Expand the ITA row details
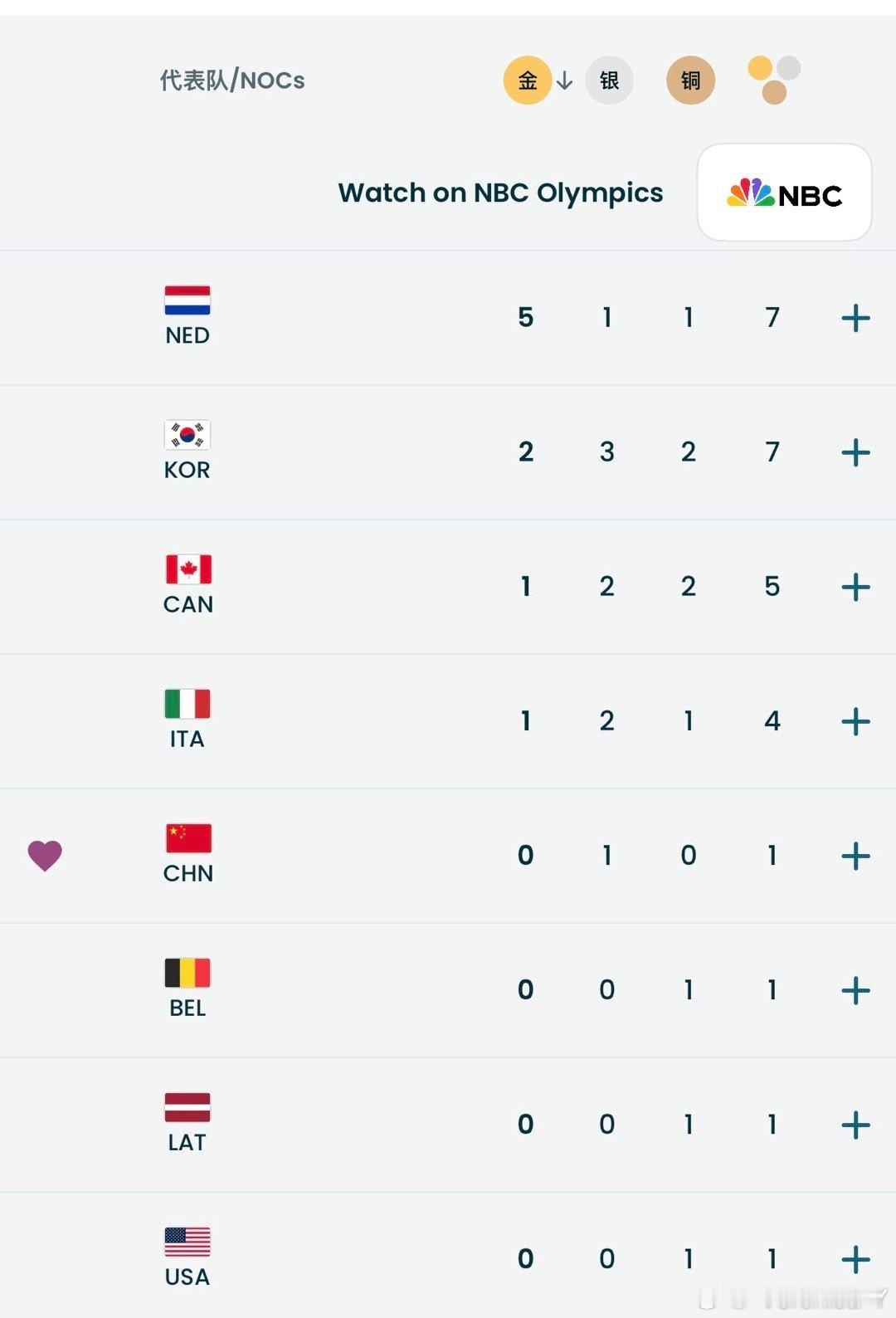Screen dimensions: 896x1318 click(855, 721)
